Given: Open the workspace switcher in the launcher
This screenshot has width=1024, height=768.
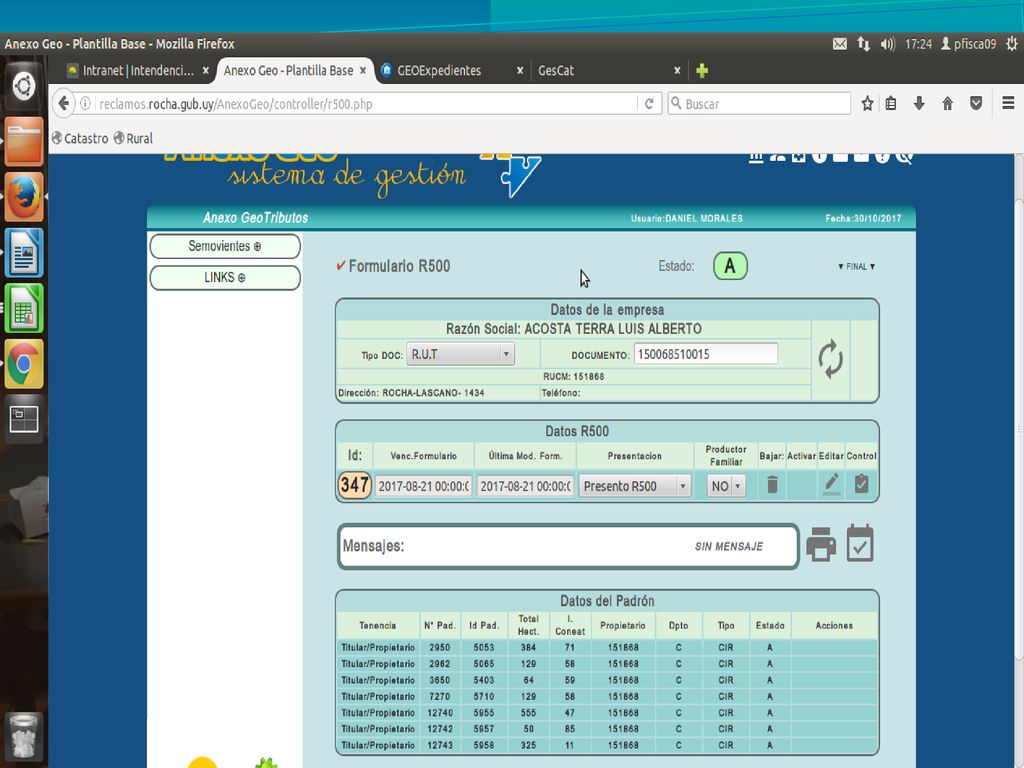Looking at the screenshot, I should click(x=24, y=419).
